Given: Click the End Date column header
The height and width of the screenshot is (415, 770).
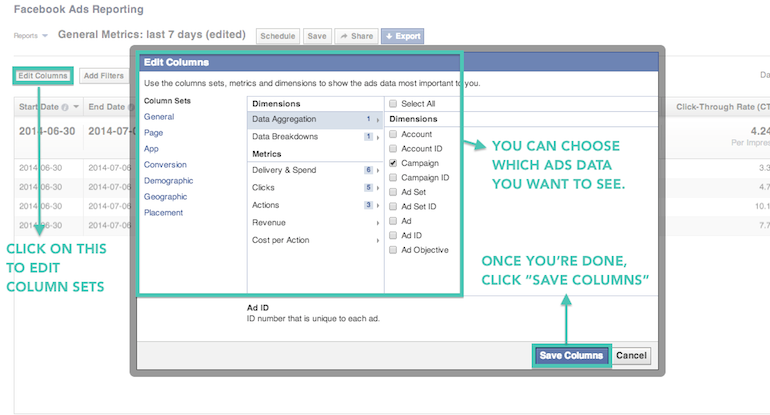Looking at the screenshot, I should coord(107,107).
